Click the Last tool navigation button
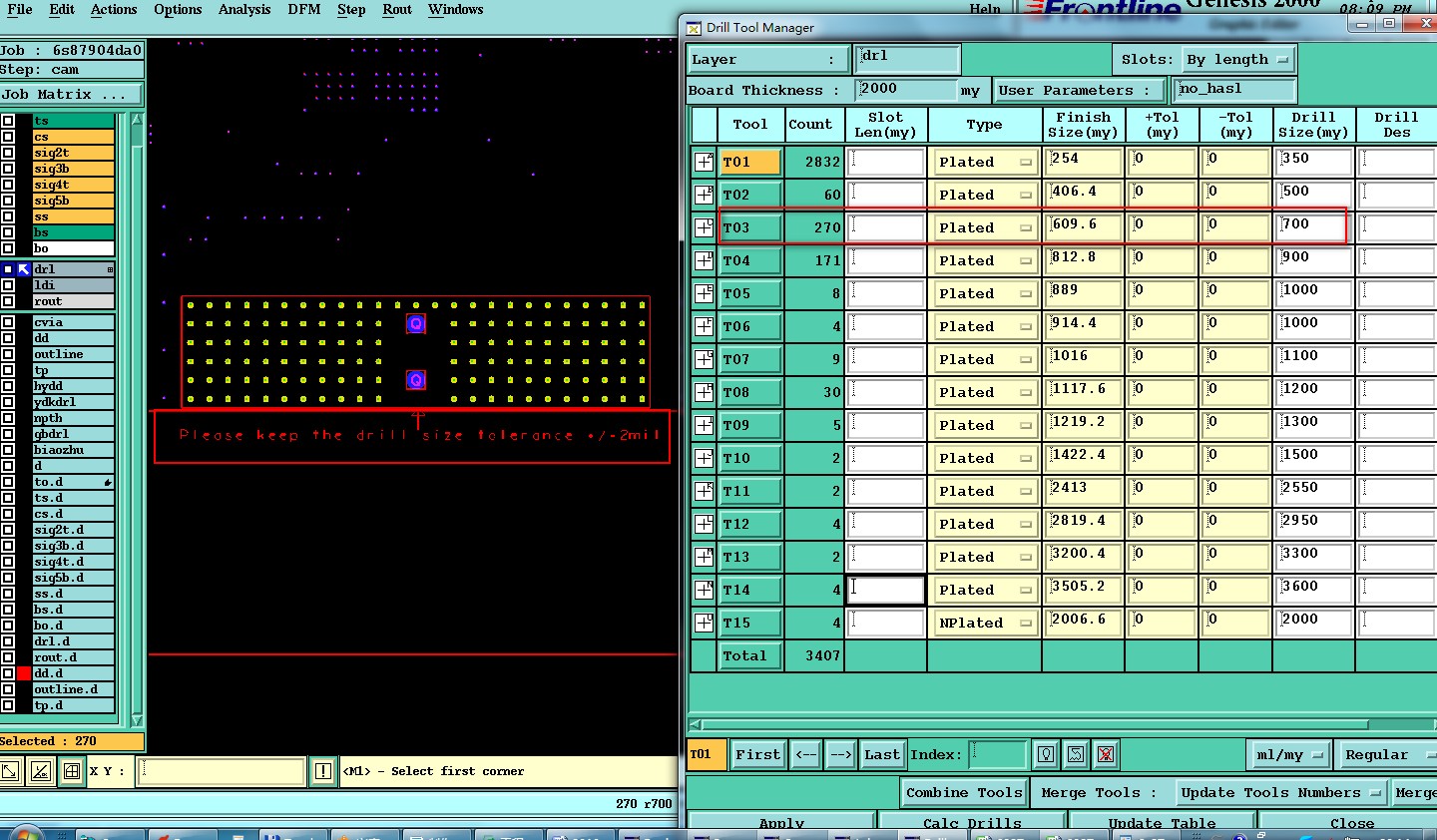The width and height of the screenshot is (1437, 840). point(882,755)
